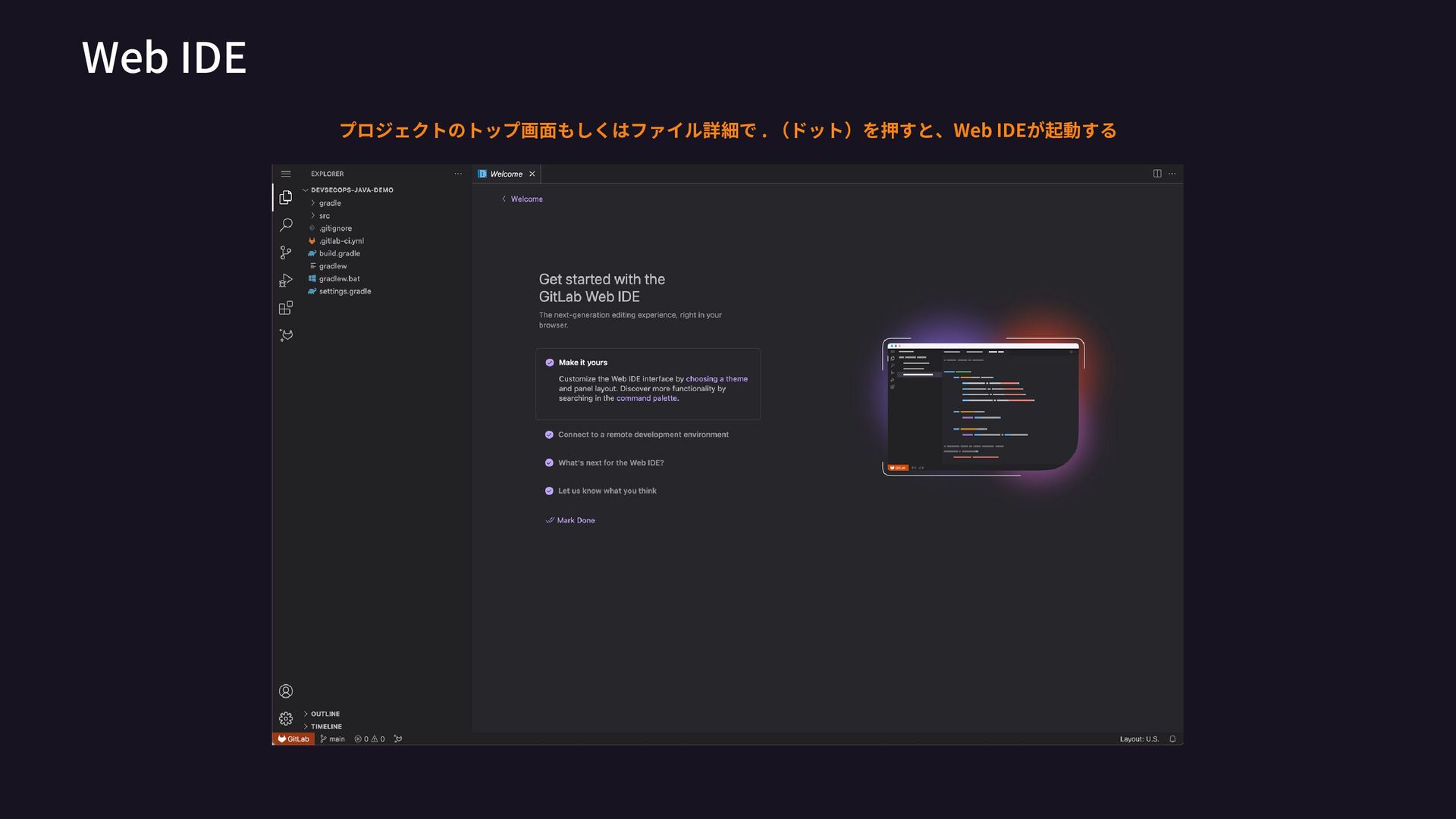This screenshot has width=1456, height=819.
Task: Open the Extensions view icon
Action: coord(286,308)
